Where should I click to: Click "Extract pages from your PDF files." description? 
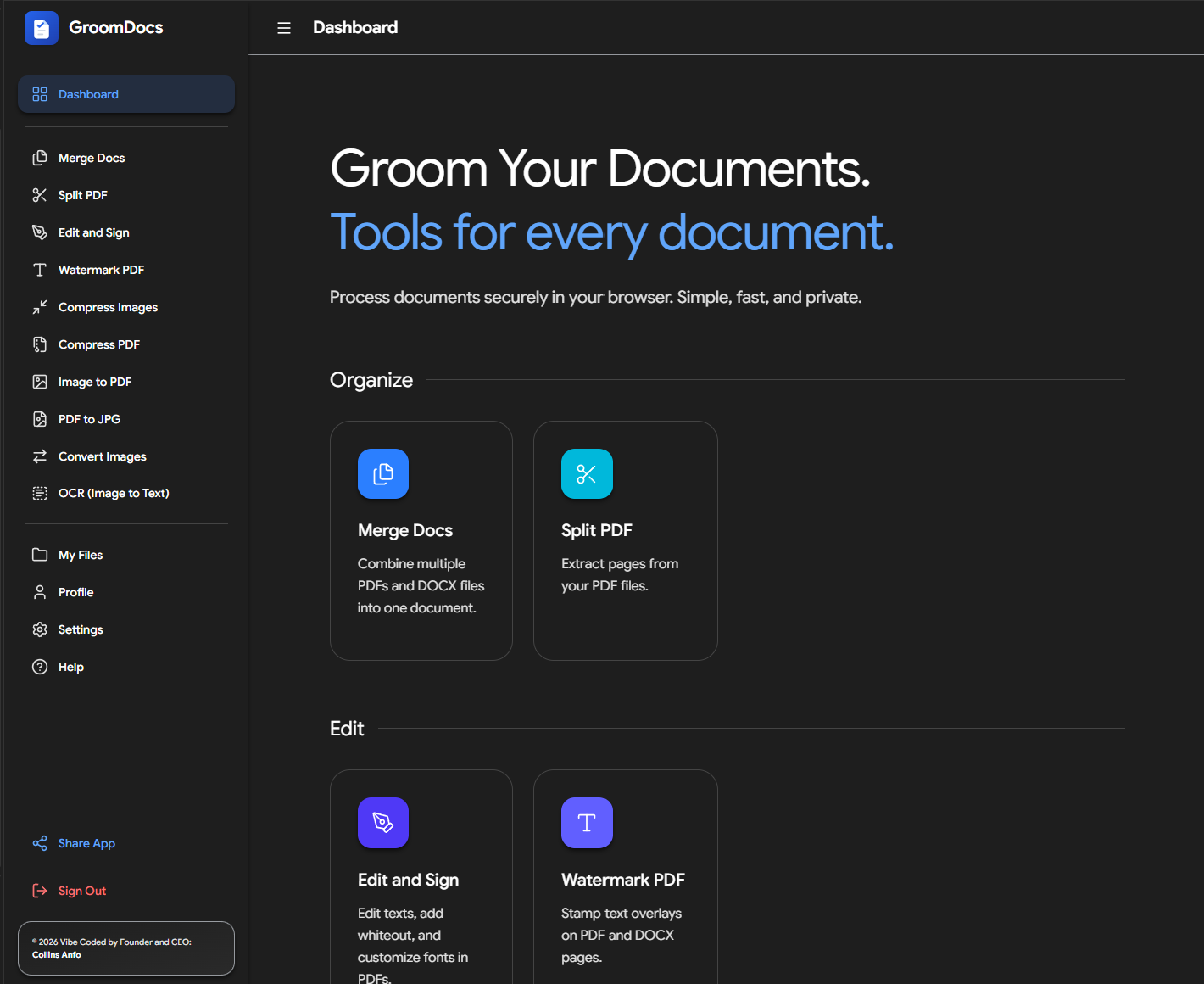[620, 575]
